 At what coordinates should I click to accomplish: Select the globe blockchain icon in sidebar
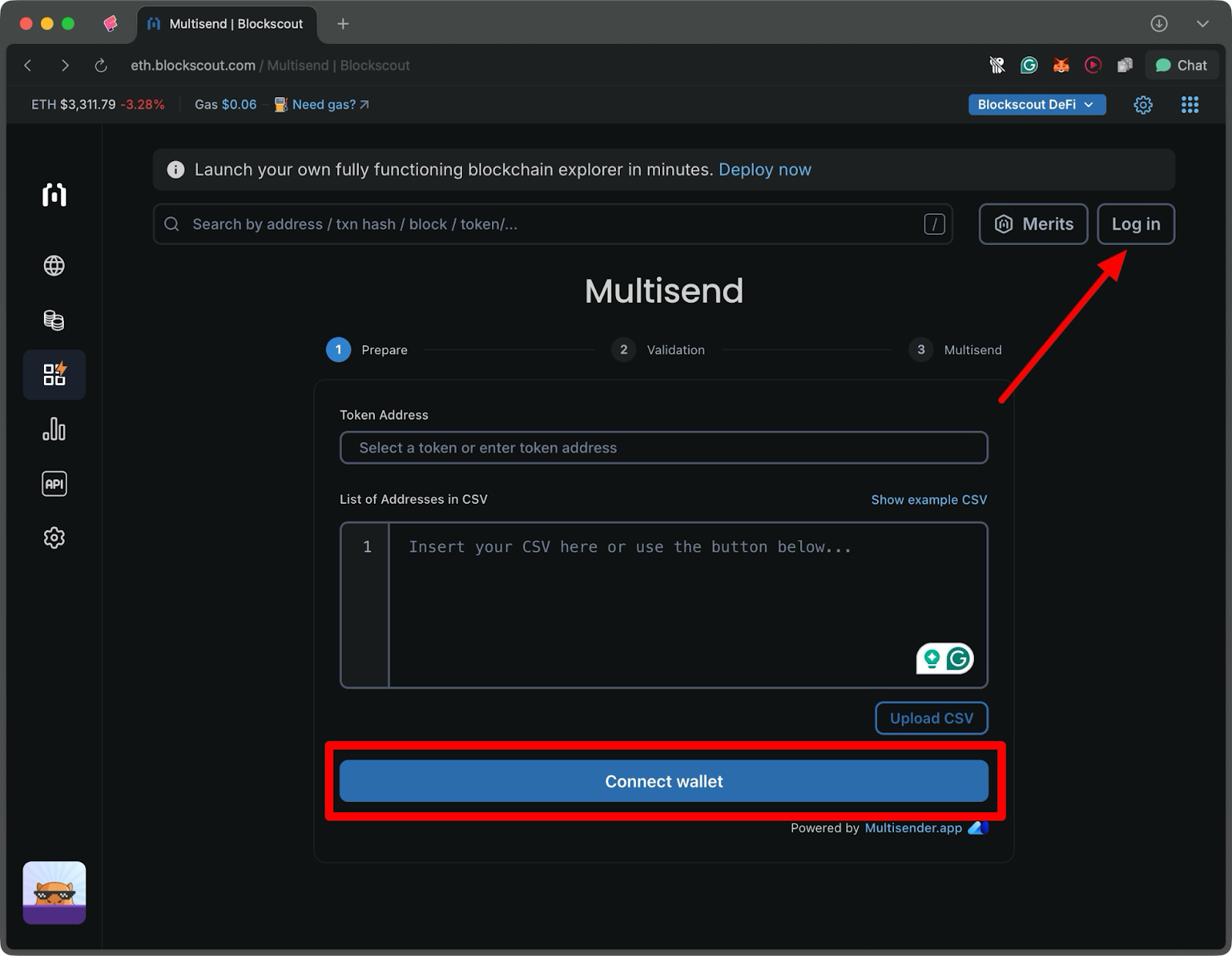(54, 266)
